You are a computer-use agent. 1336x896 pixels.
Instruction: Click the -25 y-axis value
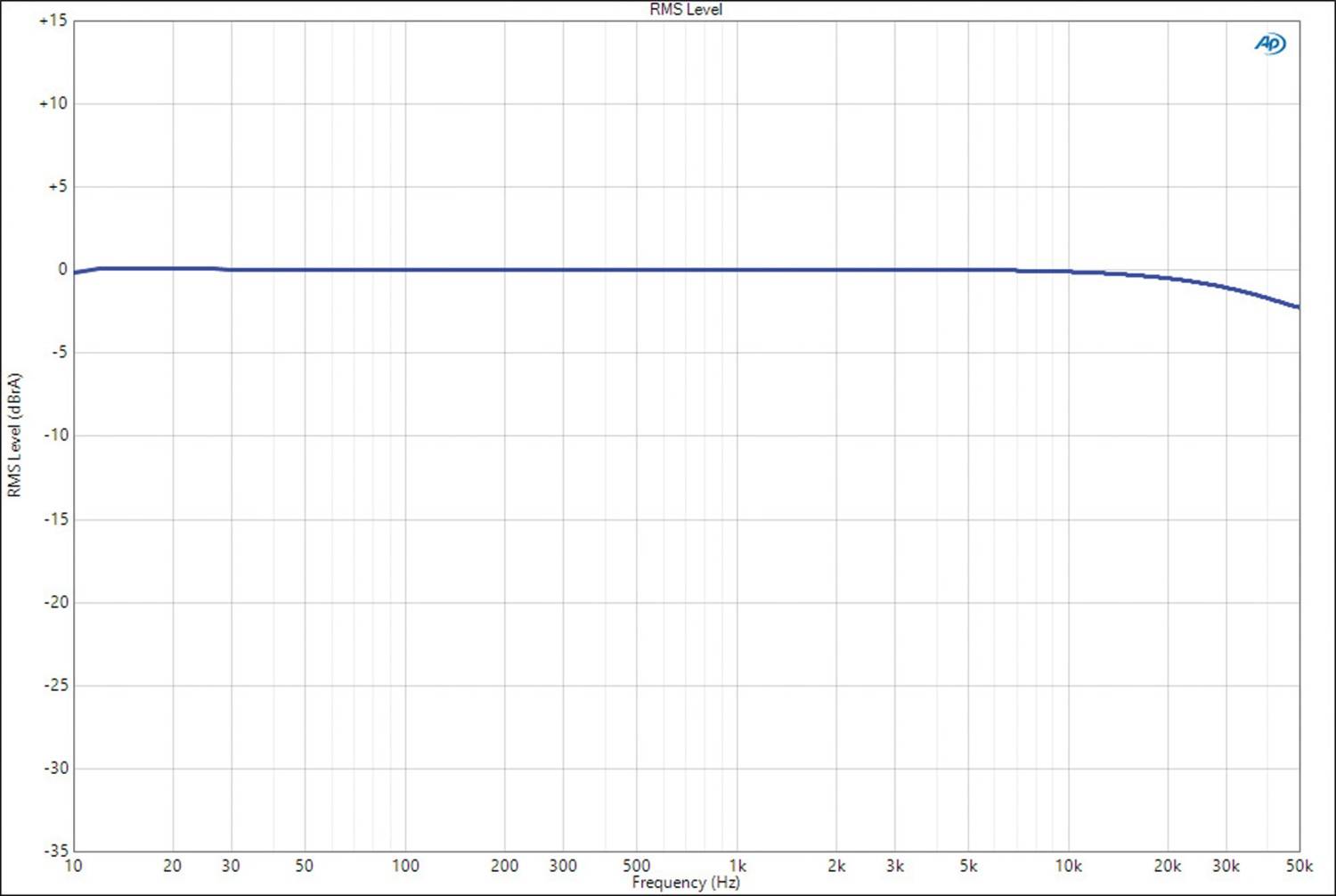[x=56, y=685]
